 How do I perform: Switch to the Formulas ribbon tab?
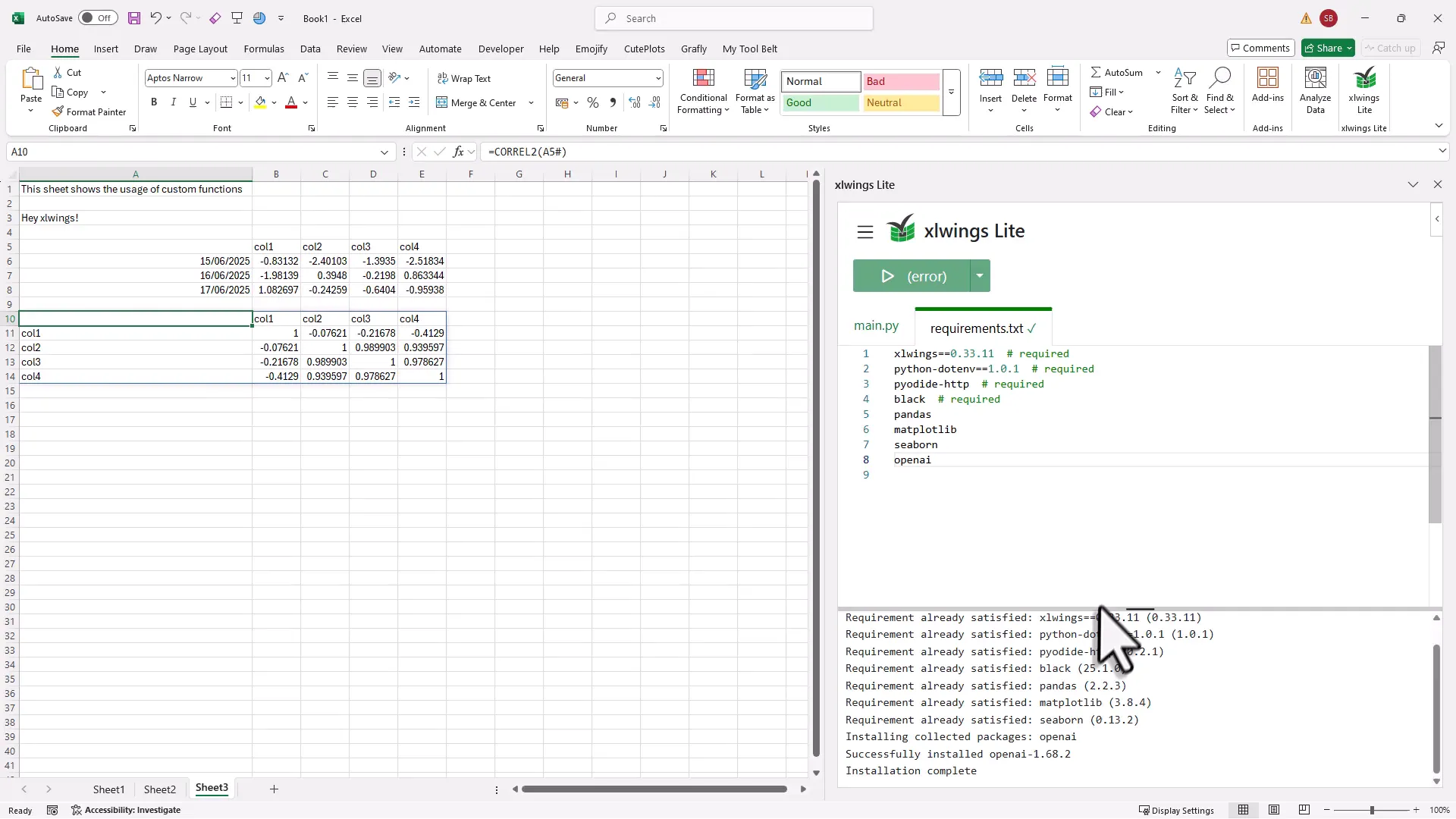point(264,49)
